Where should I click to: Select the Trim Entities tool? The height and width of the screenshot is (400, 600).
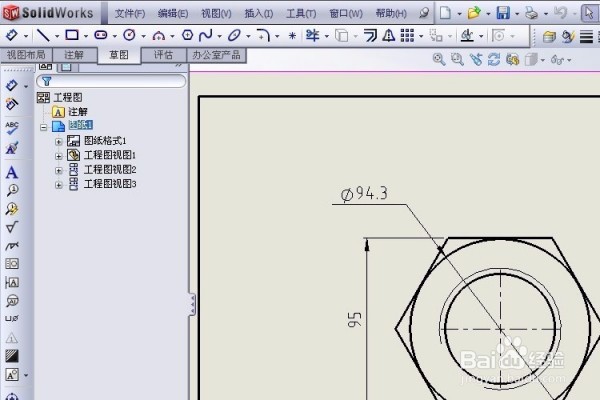(x=313, y=36)
